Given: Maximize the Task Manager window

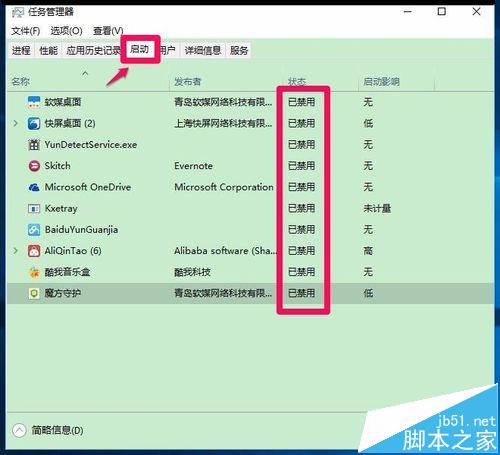Looking at the screenshot, I should click(442, 12).
